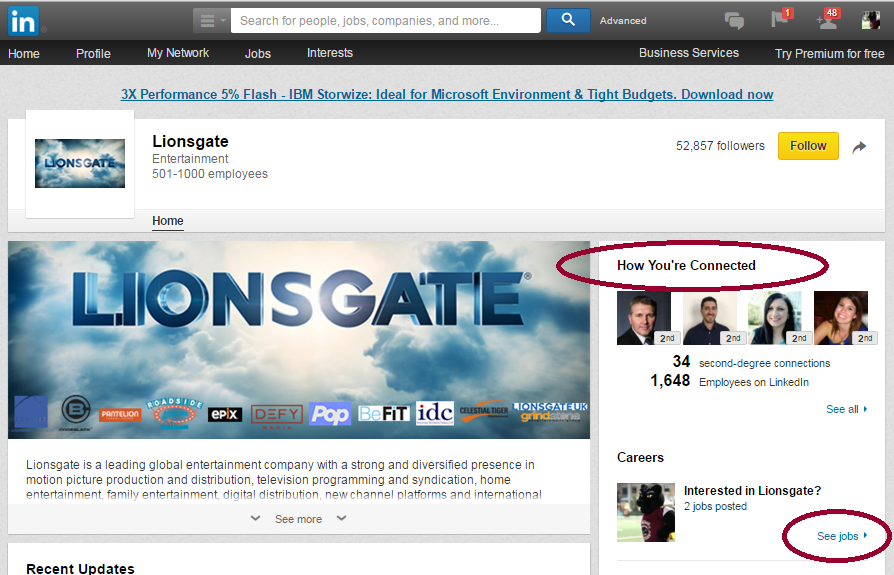View fourth connection photo of smiling woman
The width and height of the screenshot is (894, 575).
click(842, 318)
